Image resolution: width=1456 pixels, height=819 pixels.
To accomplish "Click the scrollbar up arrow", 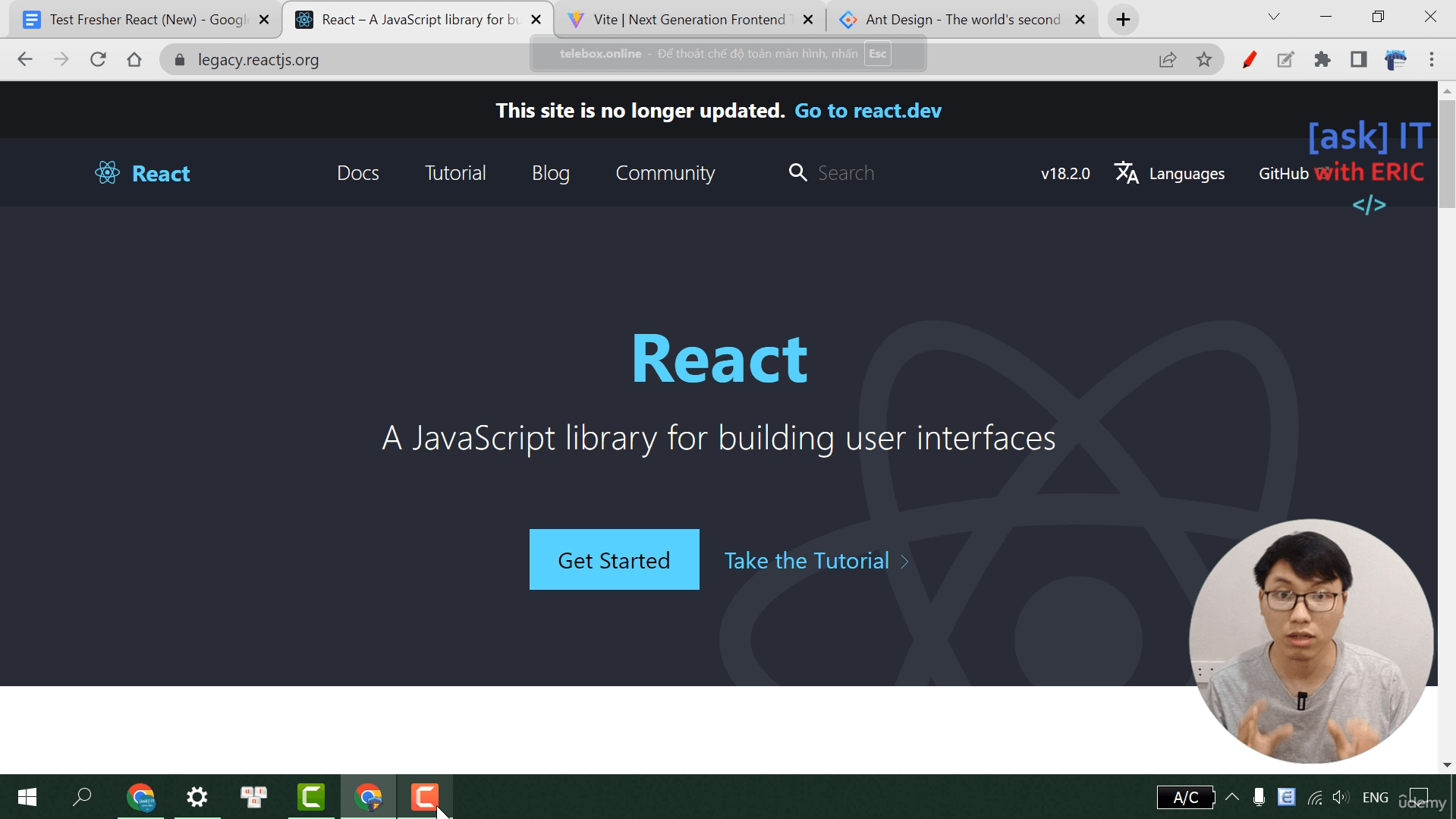I will click(1447, 90).
